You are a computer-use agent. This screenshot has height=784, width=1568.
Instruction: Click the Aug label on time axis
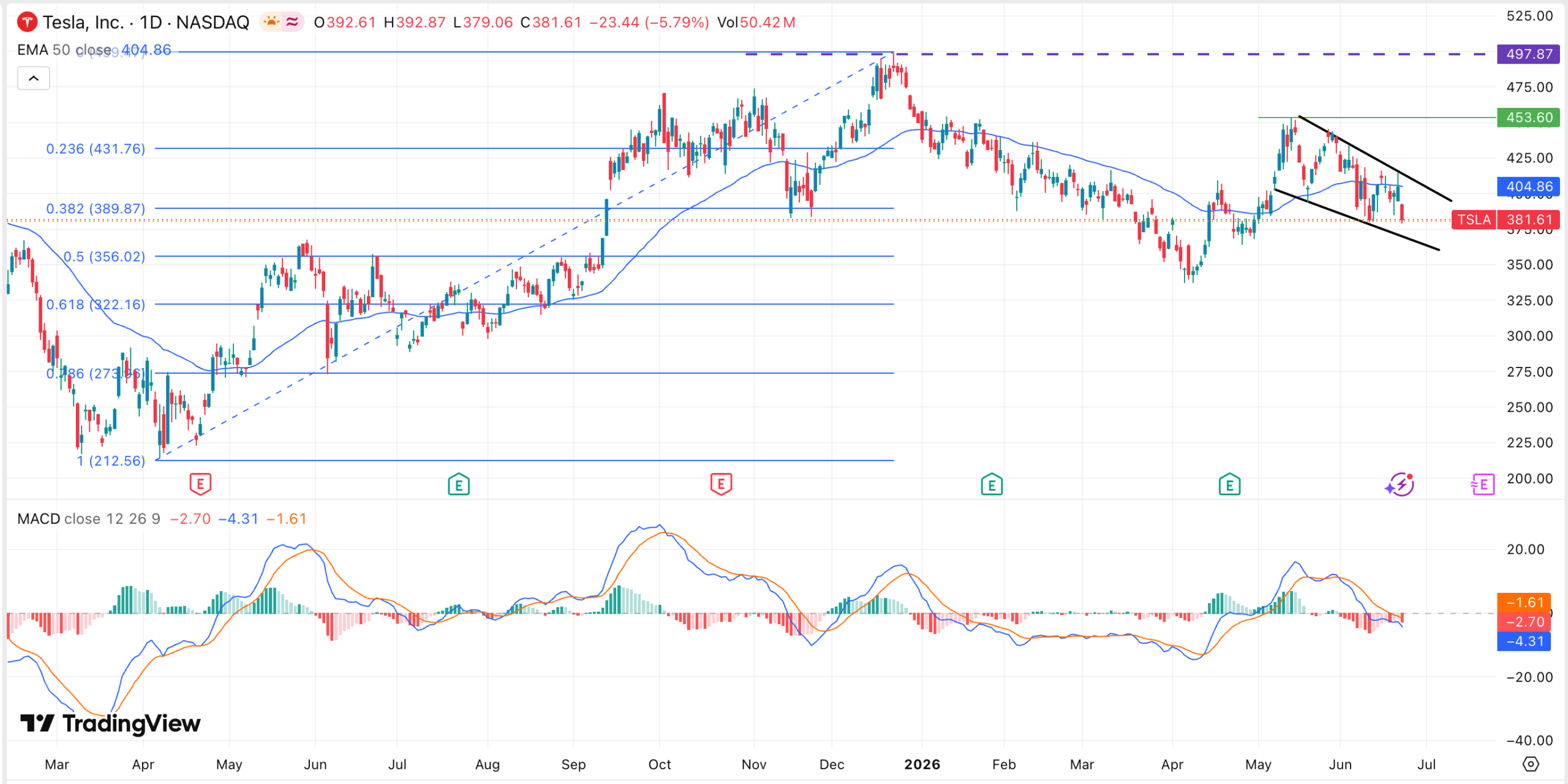point(488,764)
